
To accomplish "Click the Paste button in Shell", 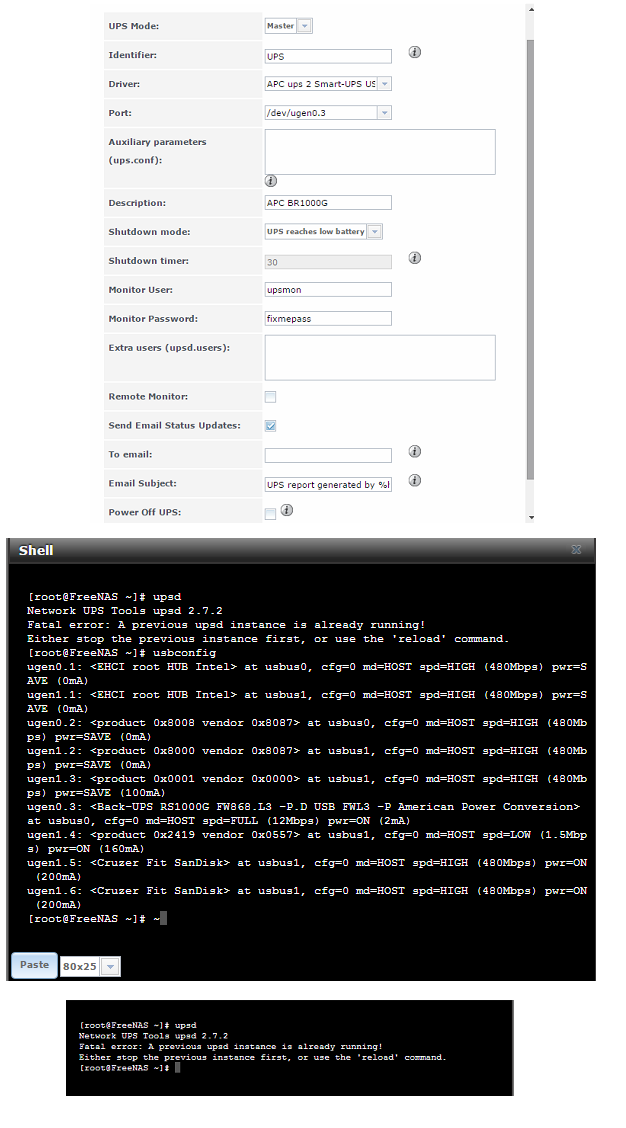I will click(34, 965).
